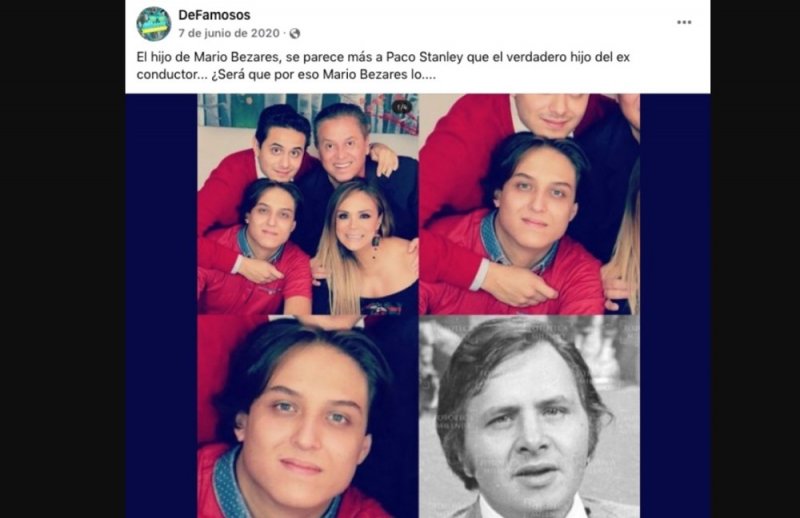The image size is (800, 518).
Task: Click the dark blue bar left of photos
Action: tap(162, 306)
